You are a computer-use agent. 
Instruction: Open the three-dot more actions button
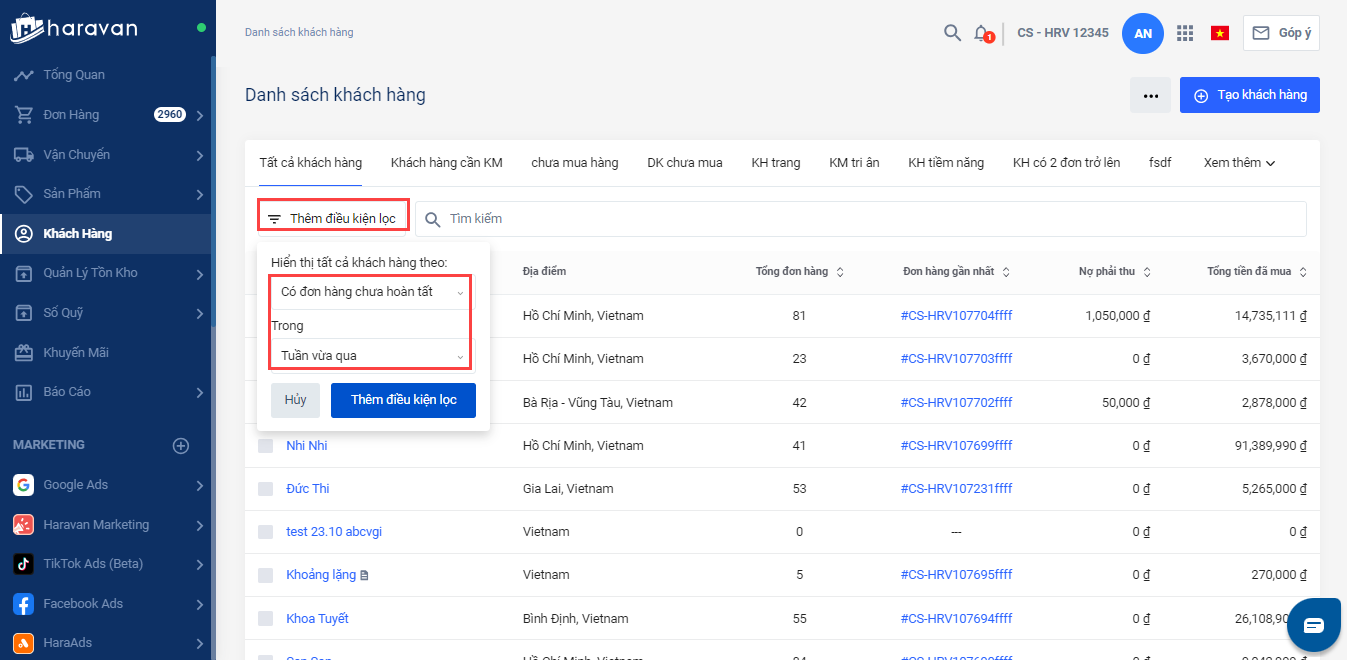[x=1150, y=95]
